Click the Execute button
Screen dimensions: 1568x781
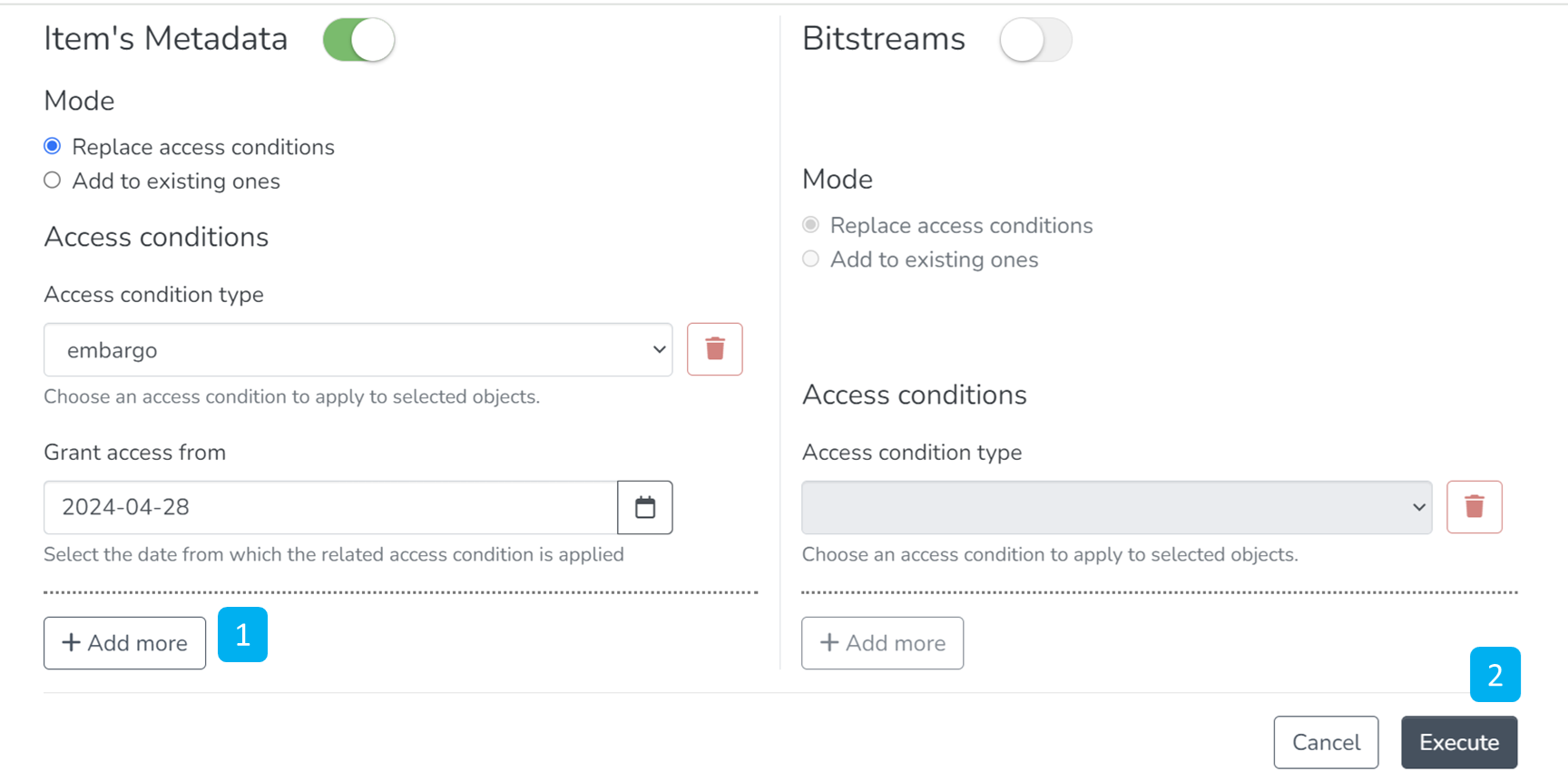(1458, 742)
